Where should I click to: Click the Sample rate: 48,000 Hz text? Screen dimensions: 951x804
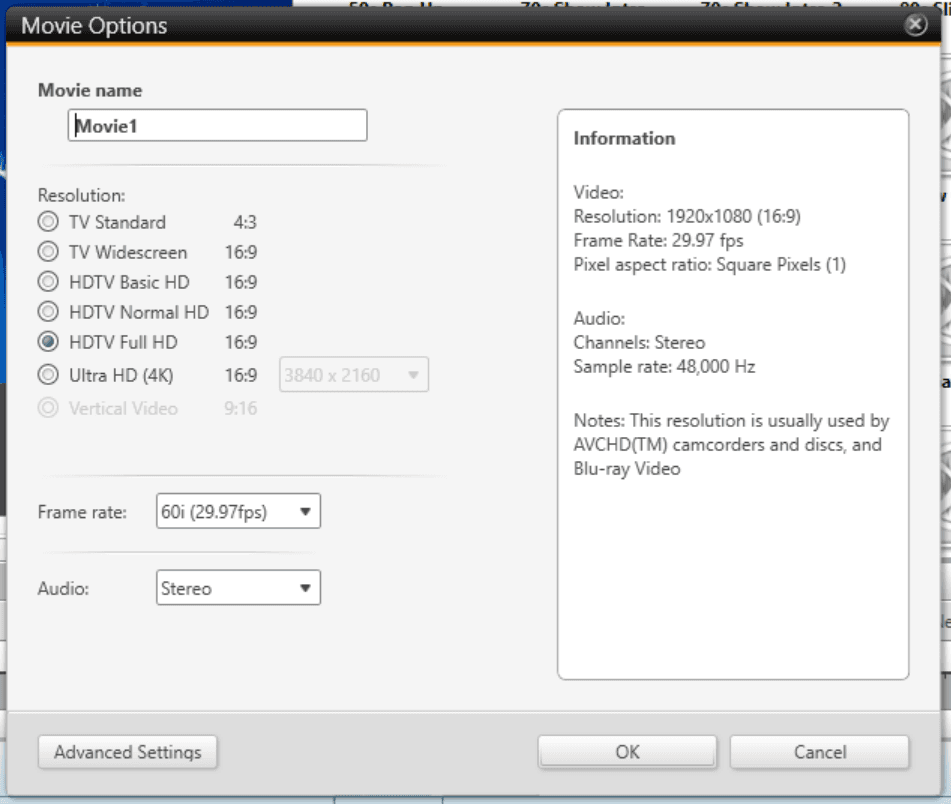[664, 367]
